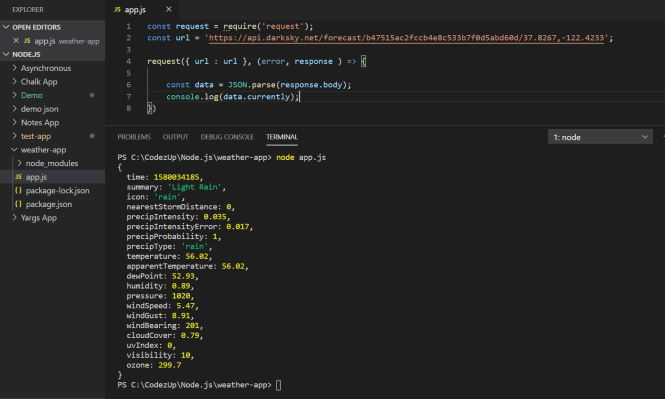This screenshot has width=665, height=399.
Task: Click the JS icon beside app.js in tree
Action: point(18,177)
